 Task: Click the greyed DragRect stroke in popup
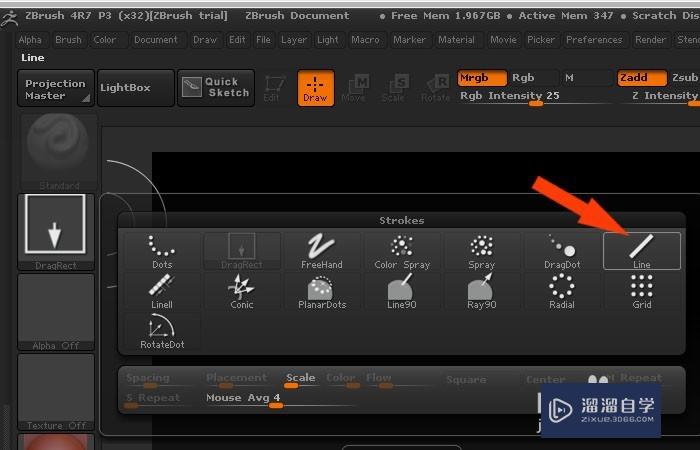[242, 251]
